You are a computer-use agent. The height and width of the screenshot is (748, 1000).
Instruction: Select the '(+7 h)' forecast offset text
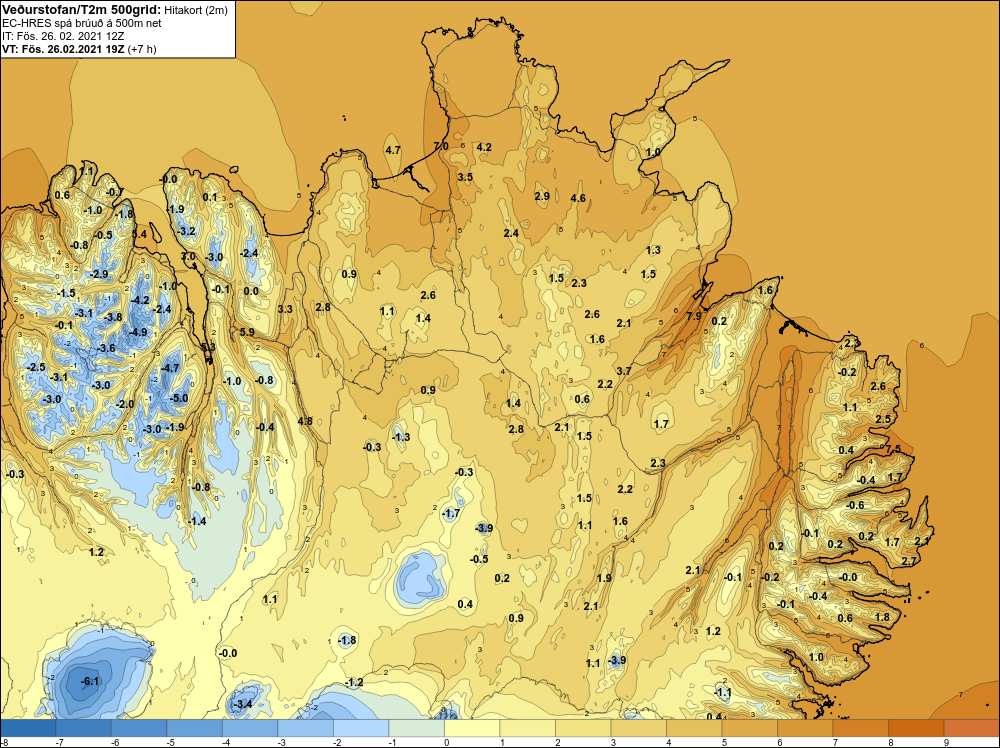(x=142, y=49)
